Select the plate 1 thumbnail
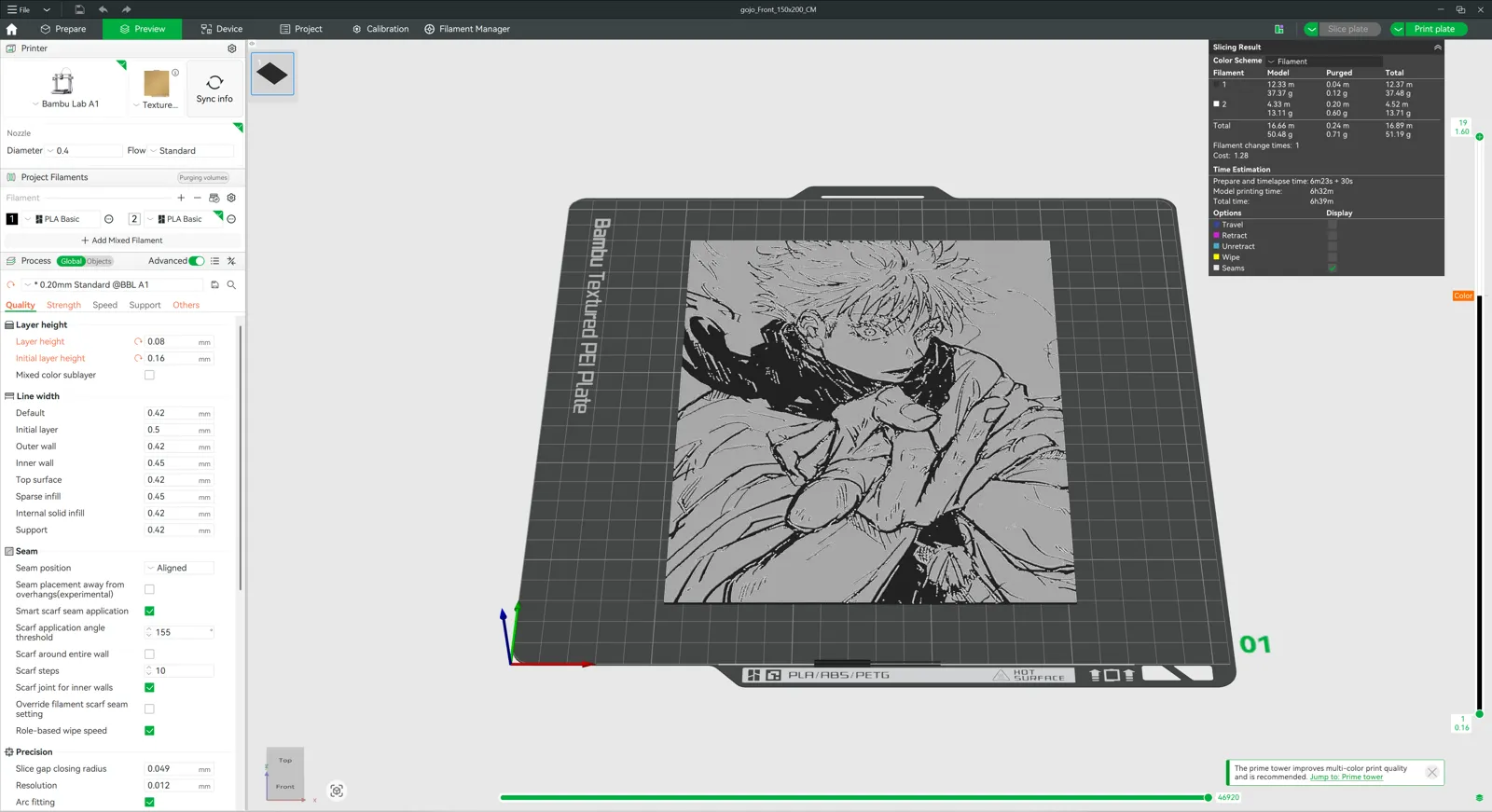The height and width of the screenshot is (812, 1492). coord(272,74)
